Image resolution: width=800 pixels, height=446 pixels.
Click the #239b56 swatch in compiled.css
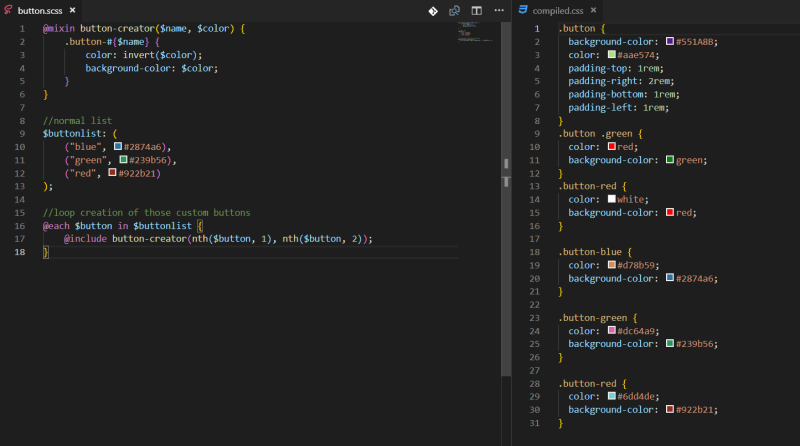[670, 343]
